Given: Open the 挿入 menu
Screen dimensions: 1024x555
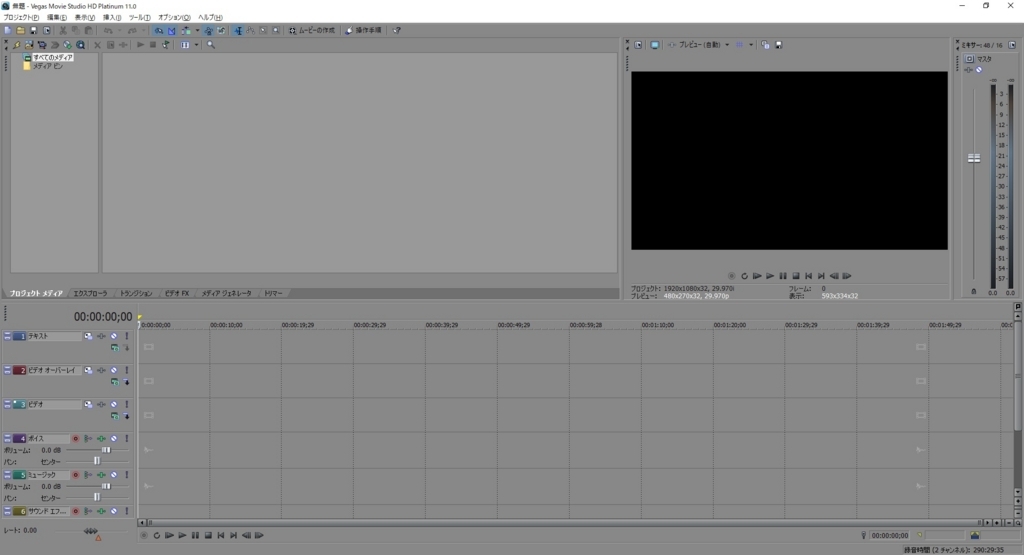Looking at the screenshot, I should tap(112, 18).
